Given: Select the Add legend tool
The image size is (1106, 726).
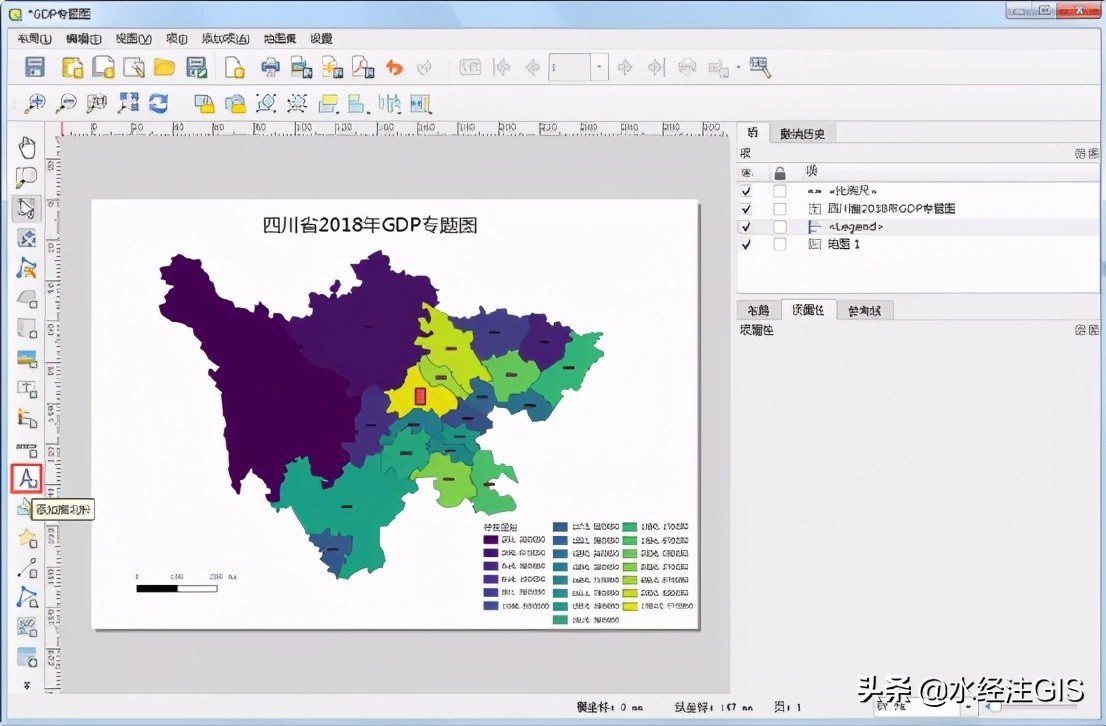Looking at the screenshot, I should (27, 418).
